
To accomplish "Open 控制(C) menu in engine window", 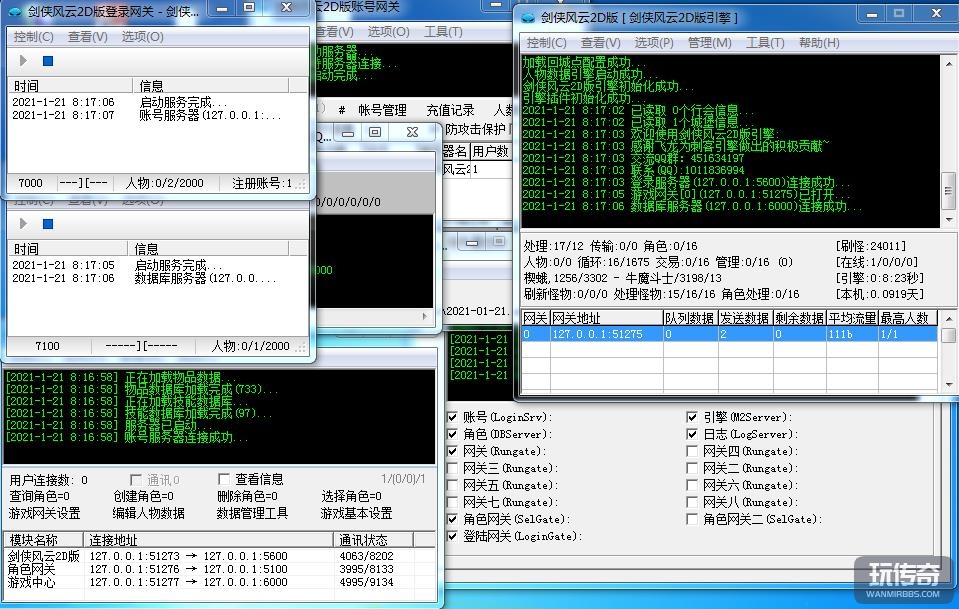I will [546, 43].
